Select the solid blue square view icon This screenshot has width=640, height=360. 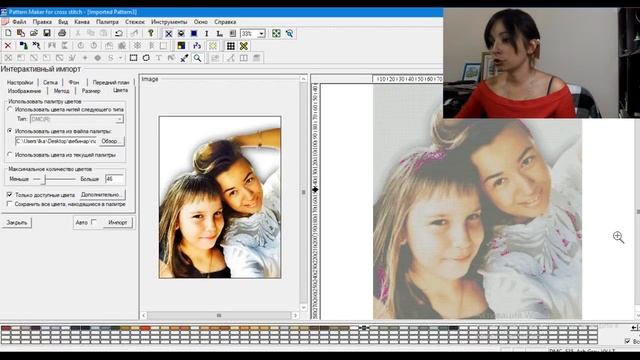(x=194, y=33)
